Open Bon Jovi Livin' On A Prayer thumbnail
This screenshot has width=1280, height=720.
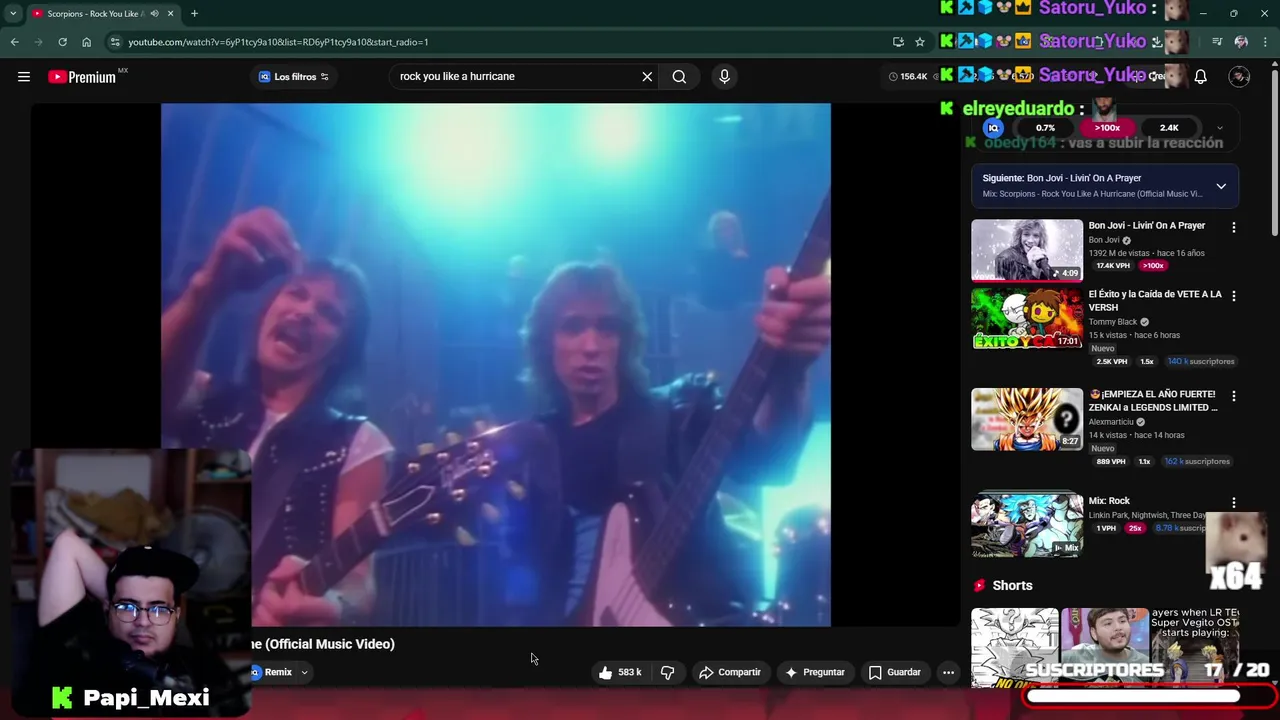pos(1027,251)
